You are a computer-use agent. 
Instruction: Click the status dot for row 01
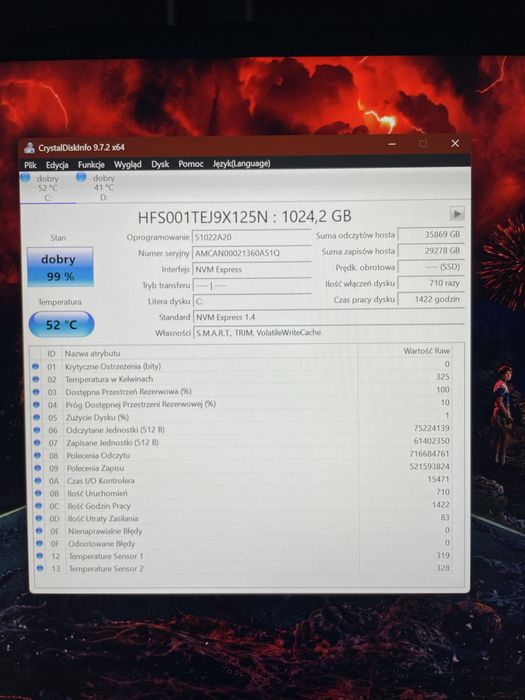[36, 366]
